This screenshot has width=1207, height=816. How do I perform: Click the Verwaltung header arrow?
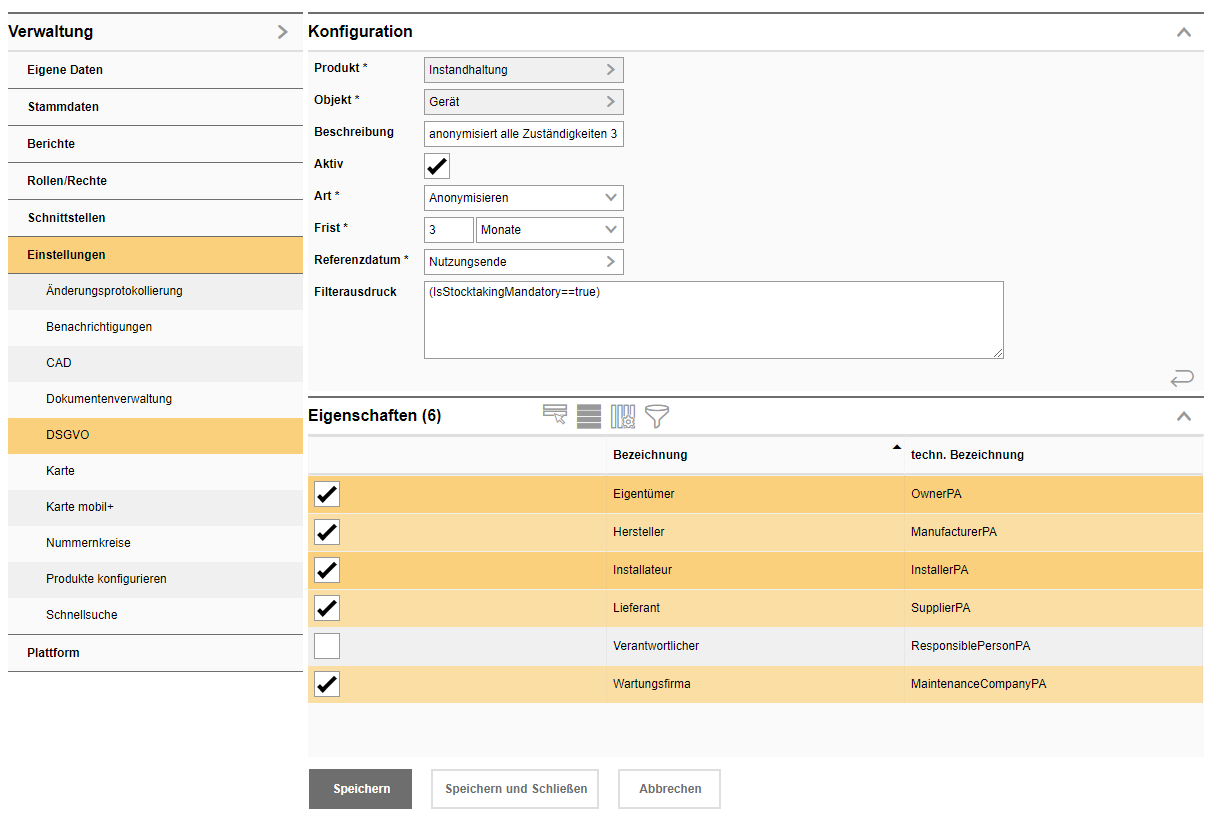click(282, 32)
